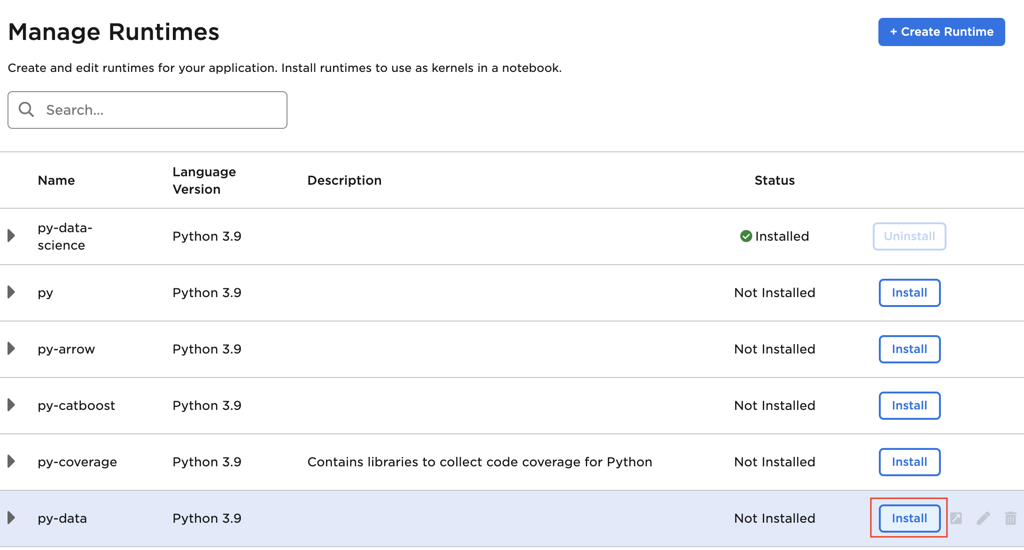Expand the py-data runtime row
The height and width of the screenshot is (550, 1024).
click(x=12, y=518)
